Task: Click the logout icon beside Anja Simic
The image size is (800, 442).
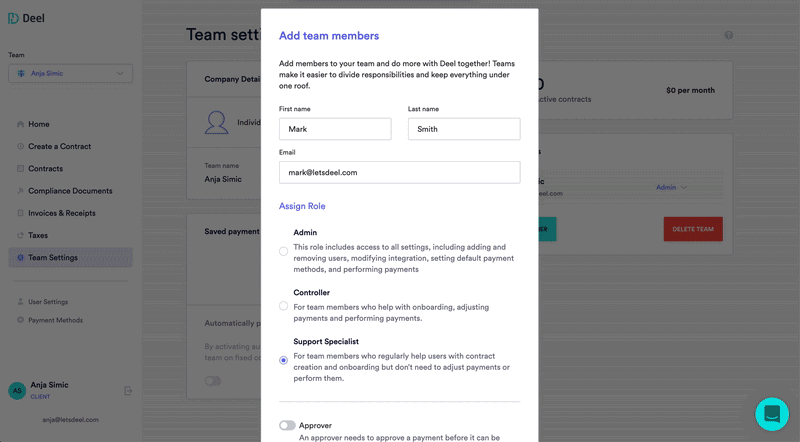Action: [x=128, y=391]
